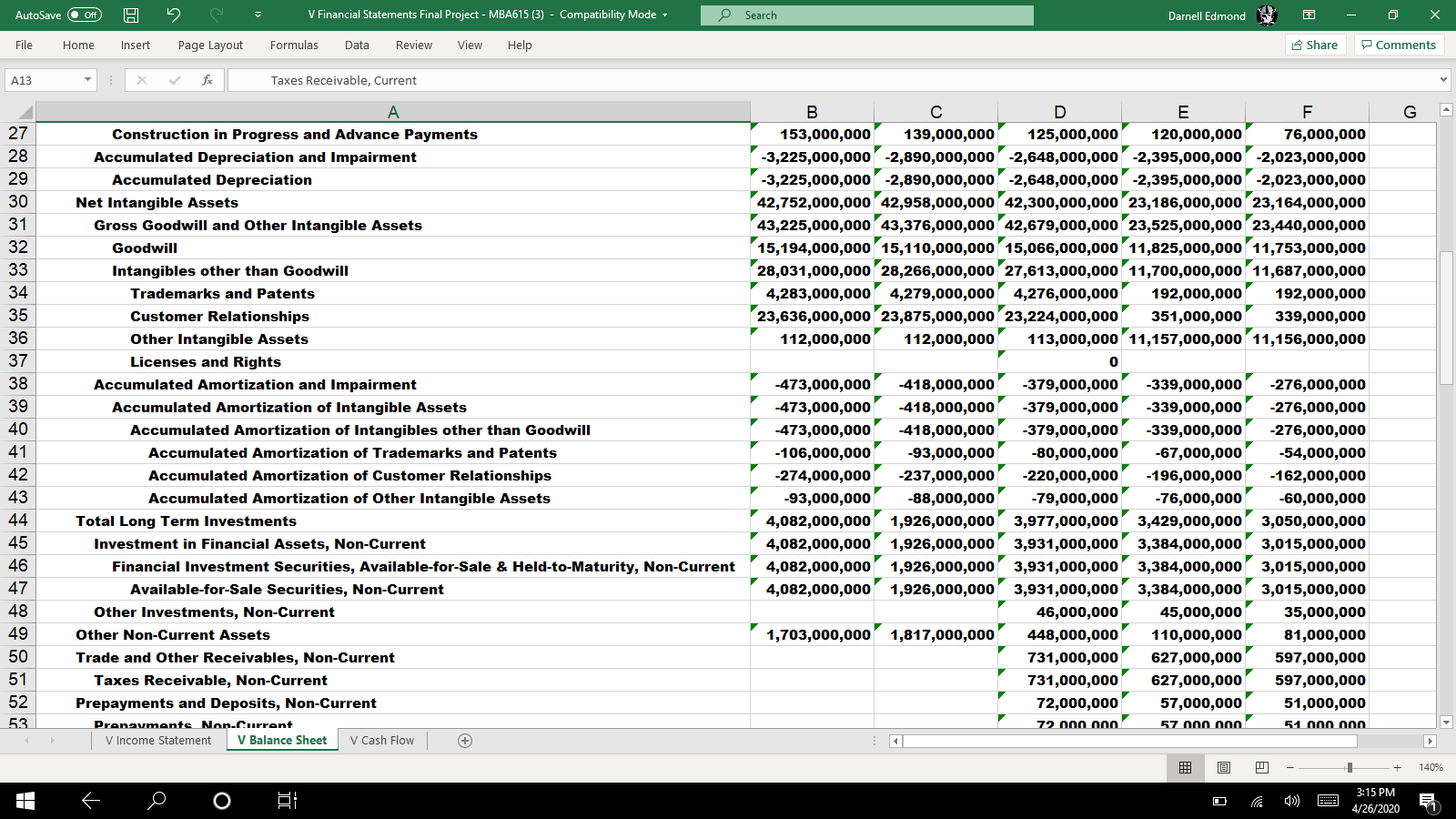Open Ribbon Display Options icon
This screenshot has width=1456, height=819.
1309,15
